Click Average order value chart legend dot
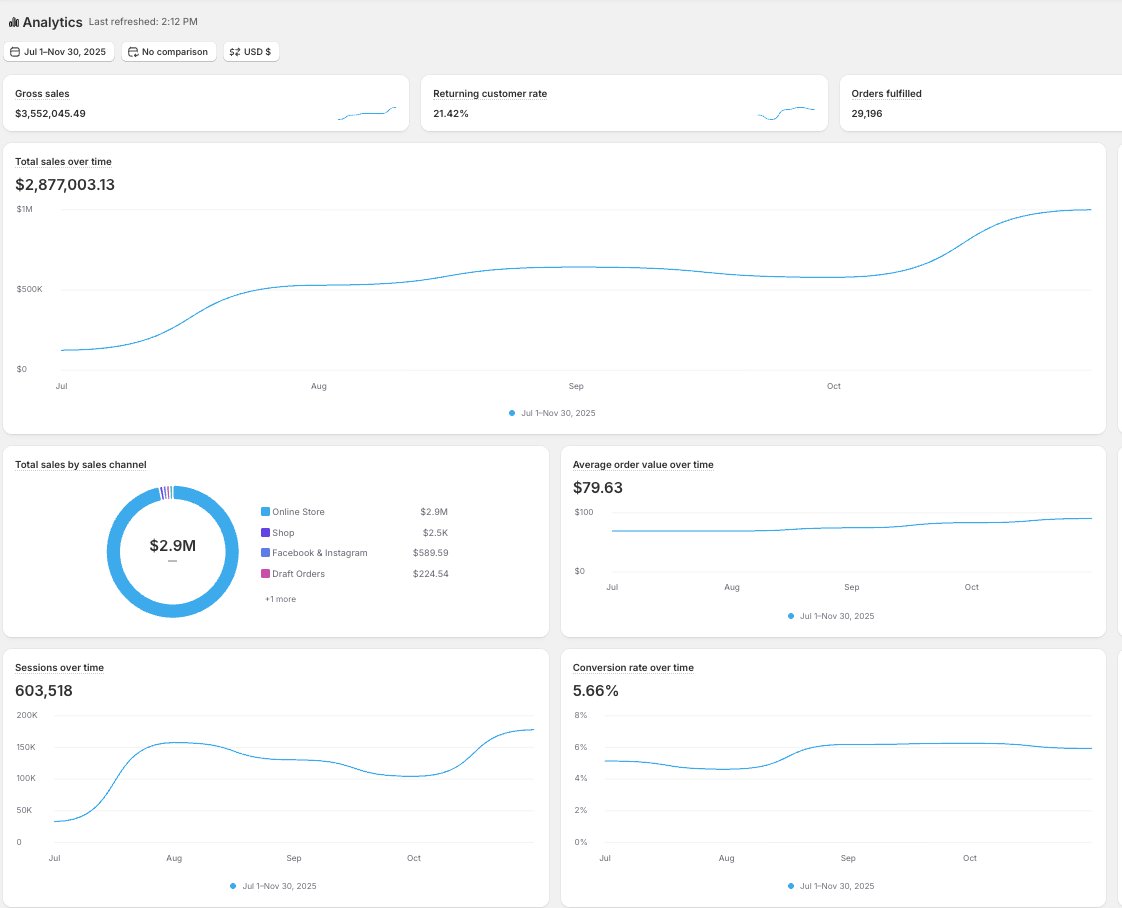1122x908 pixels. coord(791,616)
